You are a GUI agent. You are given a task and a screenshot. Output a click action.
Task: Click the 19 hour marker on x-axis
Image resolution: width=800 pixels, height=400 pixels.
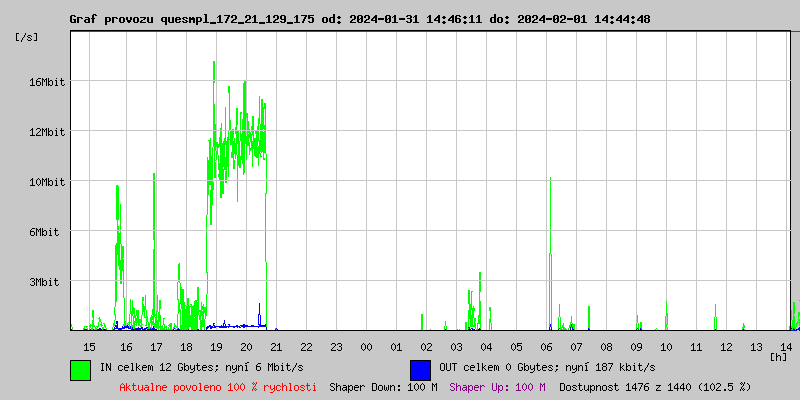pyautogui.click(x=216, y=346)
